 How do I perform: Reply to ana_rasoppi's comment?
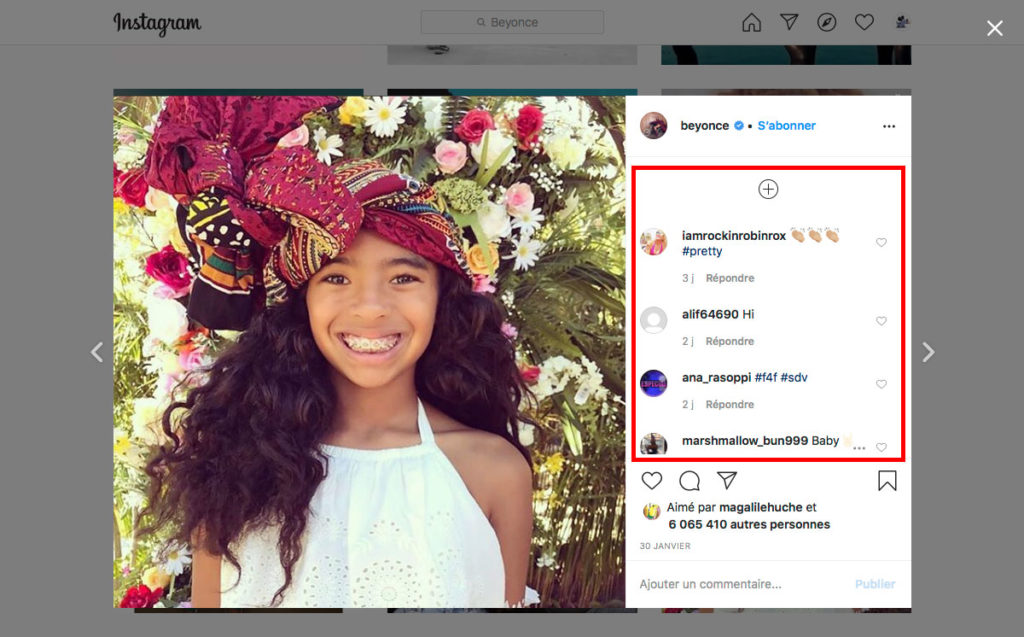pos(730,405)
